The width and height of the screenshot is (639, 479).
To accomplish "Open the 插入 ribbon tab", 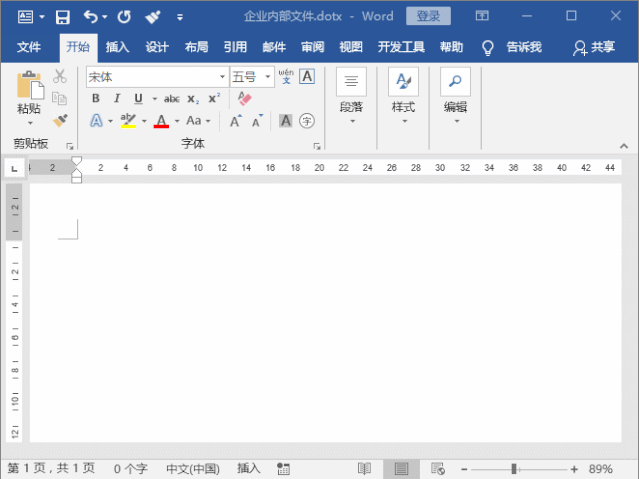I will [117, 47].
